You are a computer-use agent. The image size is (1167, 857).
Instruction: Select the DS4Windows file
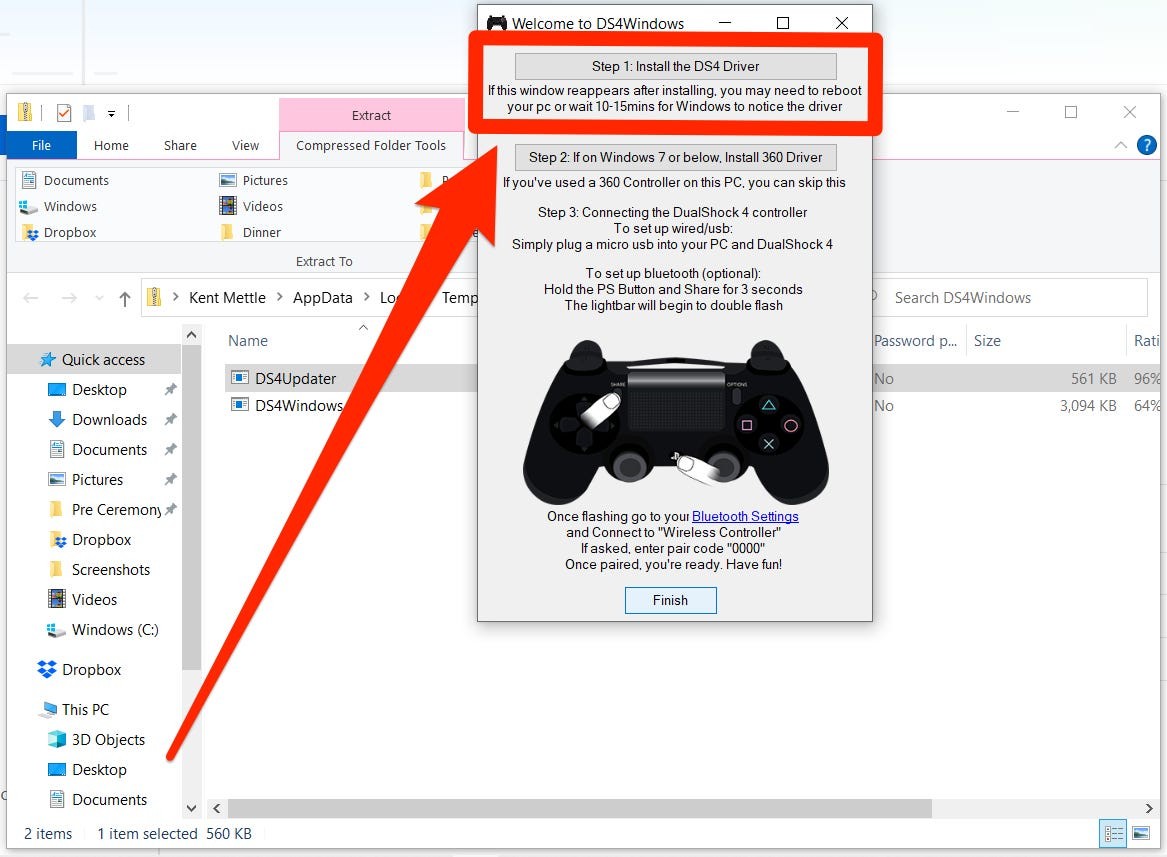click(298, 406)
